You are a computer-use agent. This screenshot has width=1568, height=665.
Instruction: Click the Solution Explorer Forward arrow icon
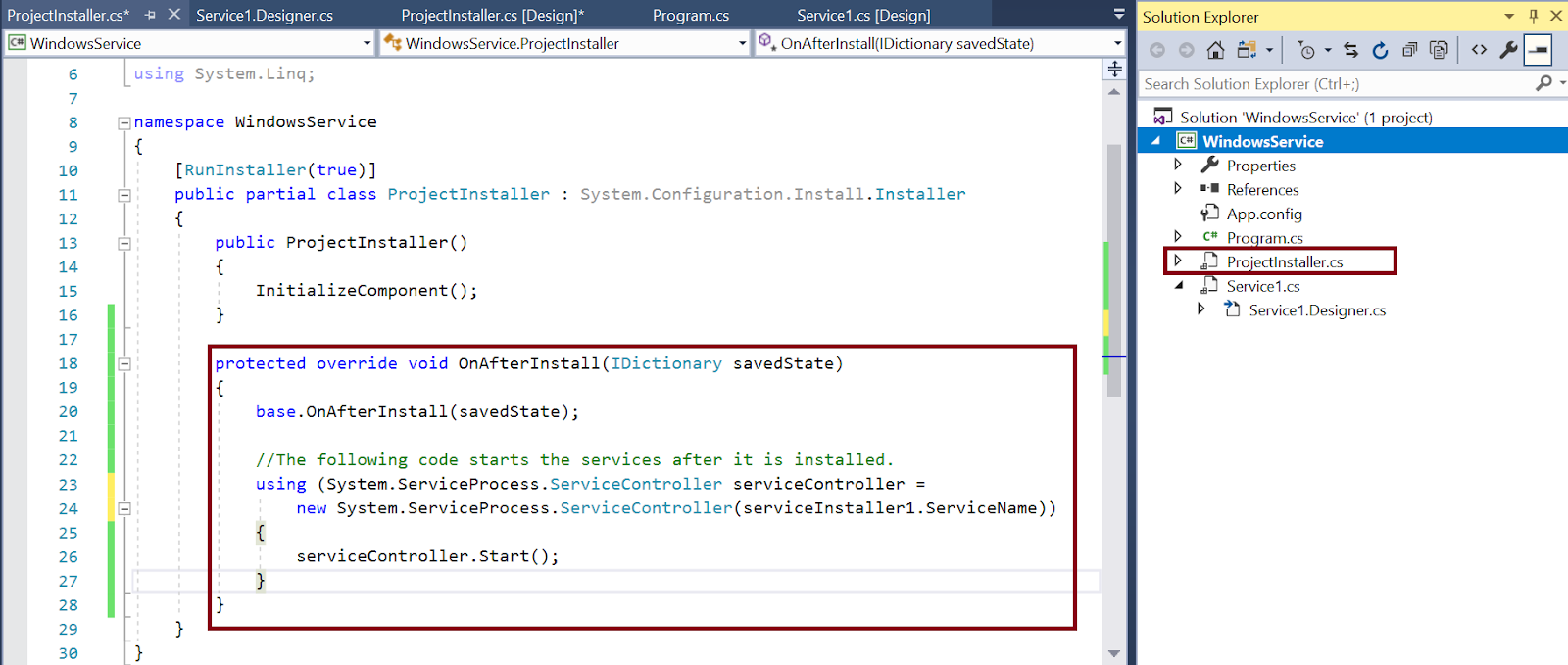[x=1186, y=50]
